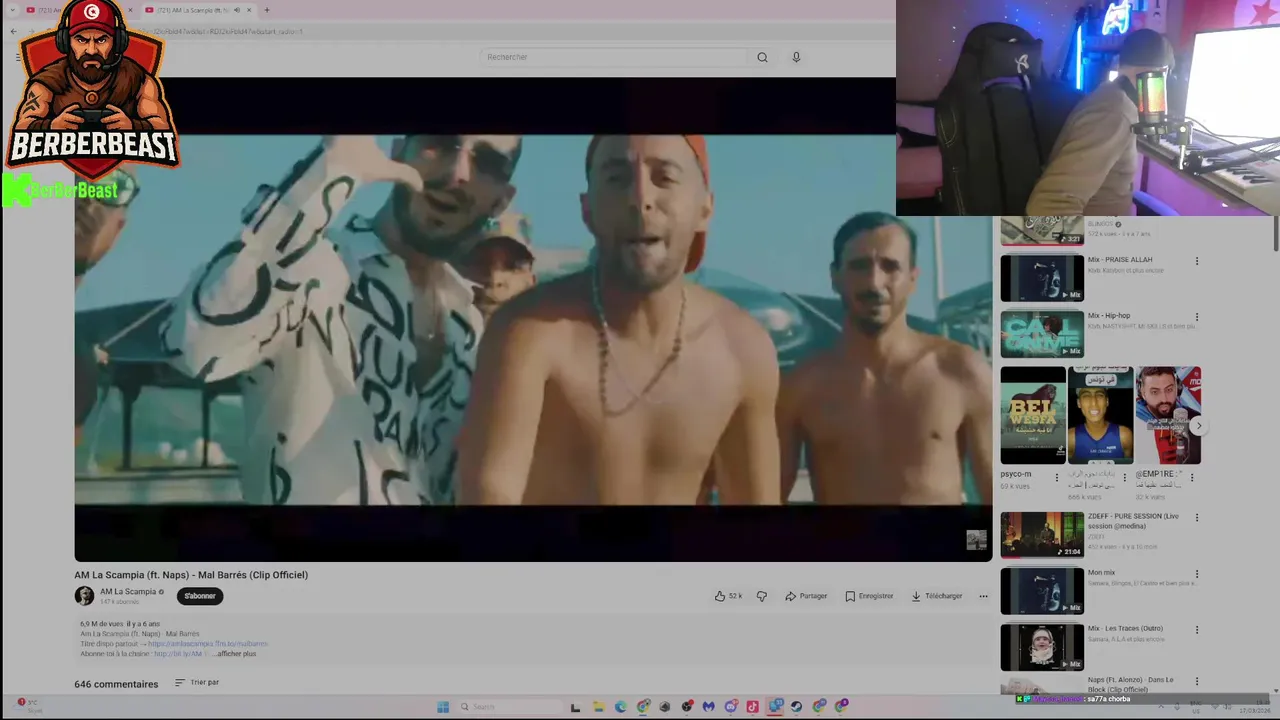Mute tab via speaker icon on tab
The height and width of the screenshot is (720, 1280).
tap(237, 10)
